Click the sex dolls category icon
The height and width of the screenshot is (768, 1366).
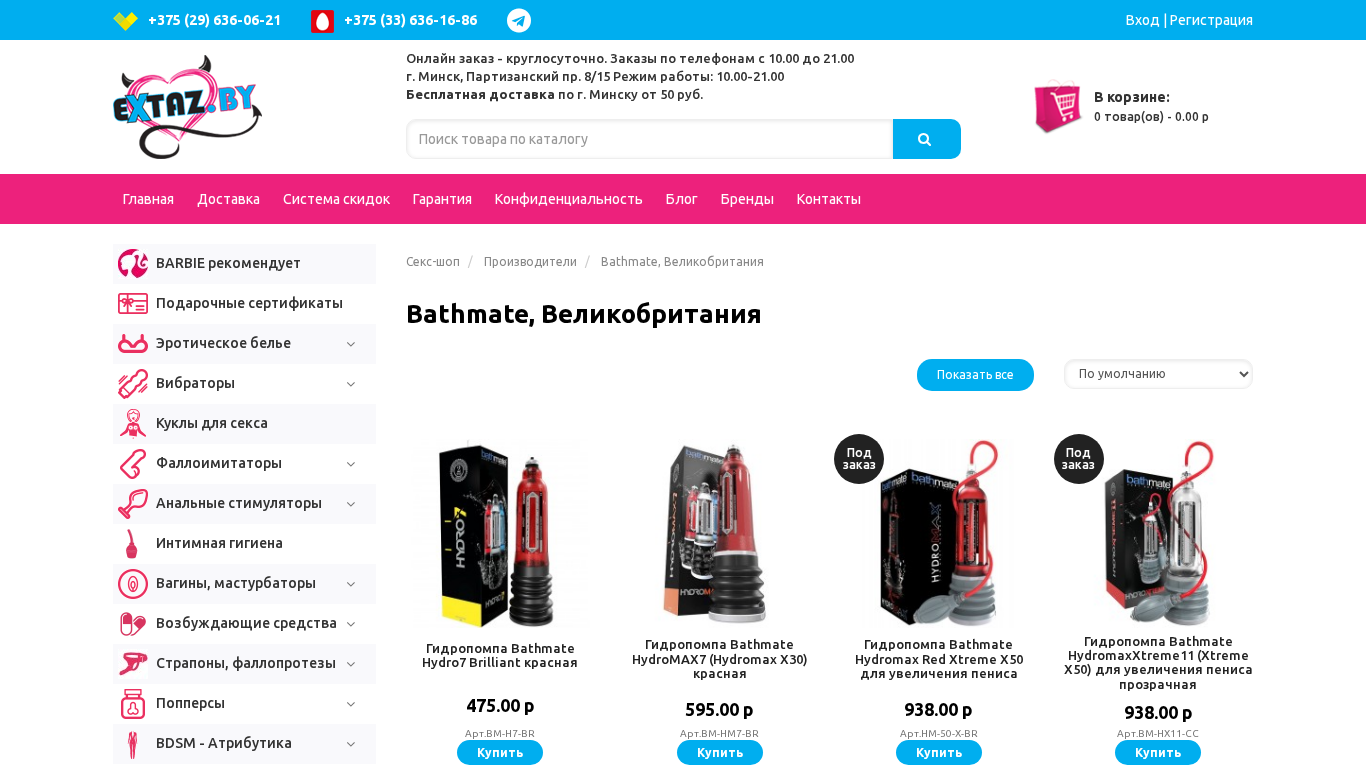[x=133, y=423]
